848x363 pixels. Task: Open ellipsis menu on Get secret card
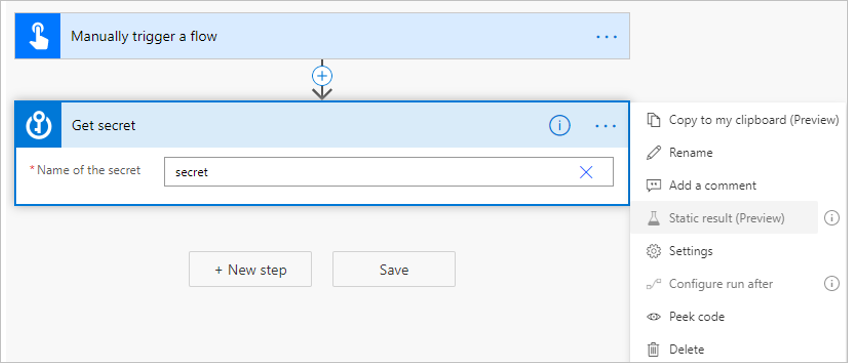pos(606,126)
